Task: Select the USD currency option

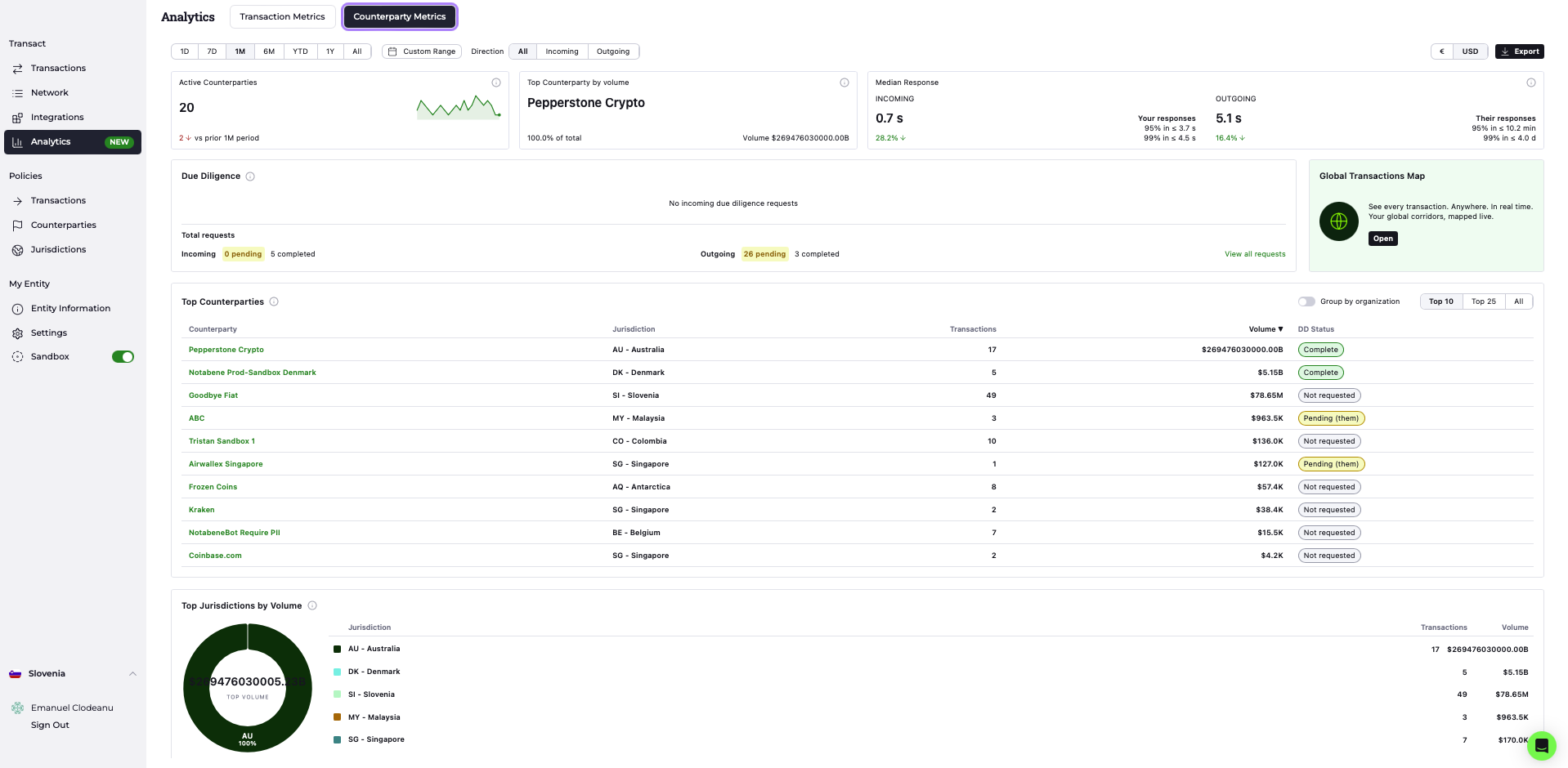Action: tap(1470, 51)
